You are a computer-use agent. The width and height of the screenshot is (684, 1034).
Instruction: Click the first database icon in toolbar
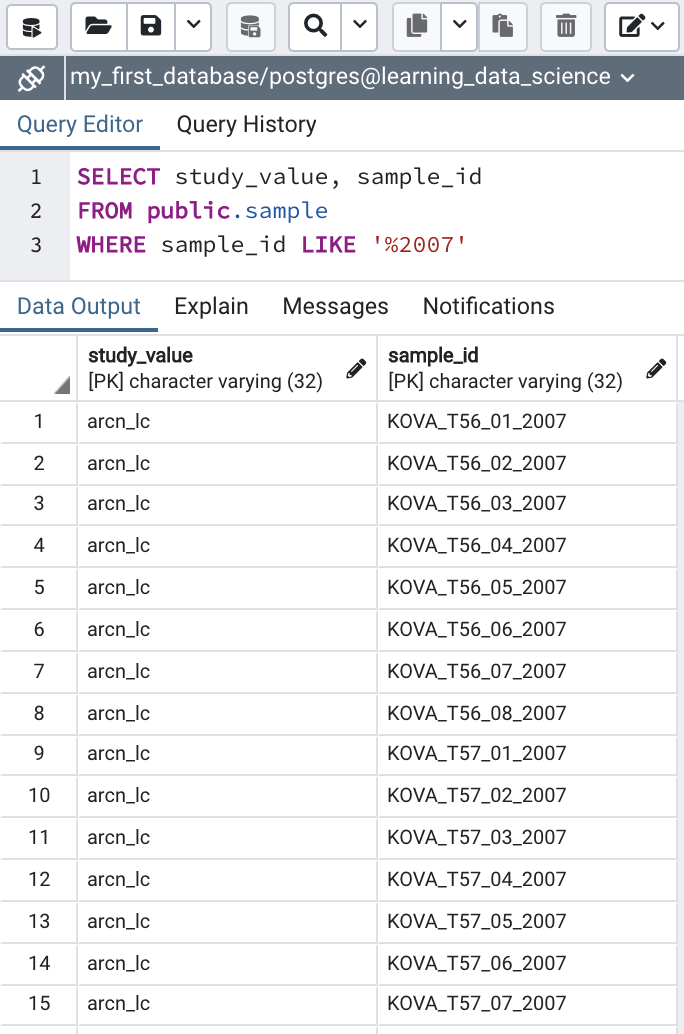32,26
